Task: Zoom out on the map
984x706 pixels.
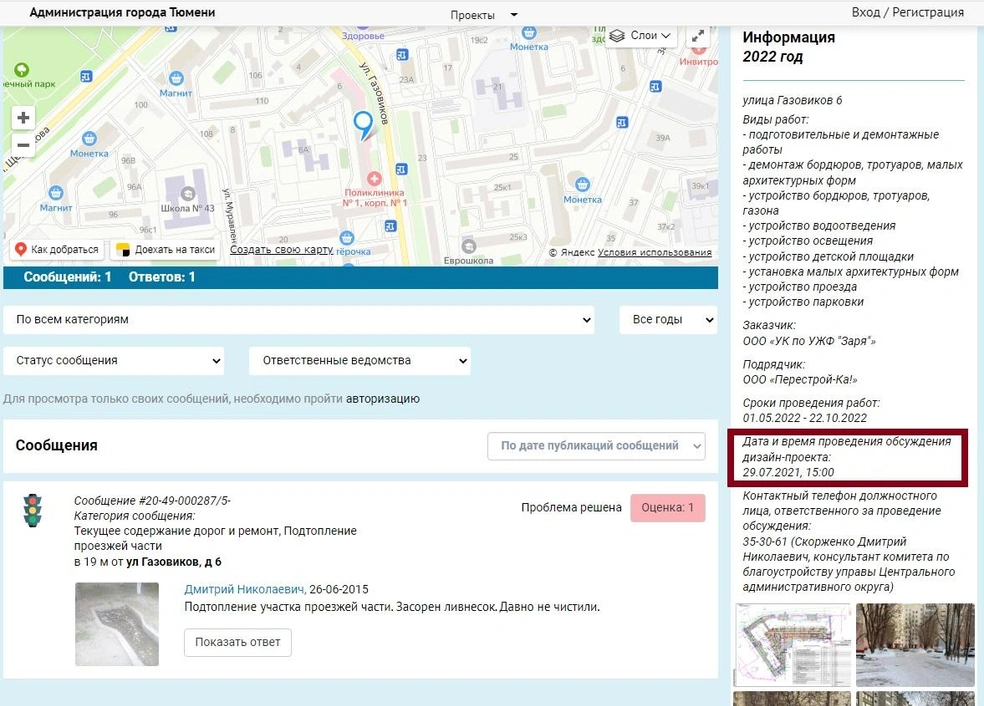Action: click(x=23, y=145)
